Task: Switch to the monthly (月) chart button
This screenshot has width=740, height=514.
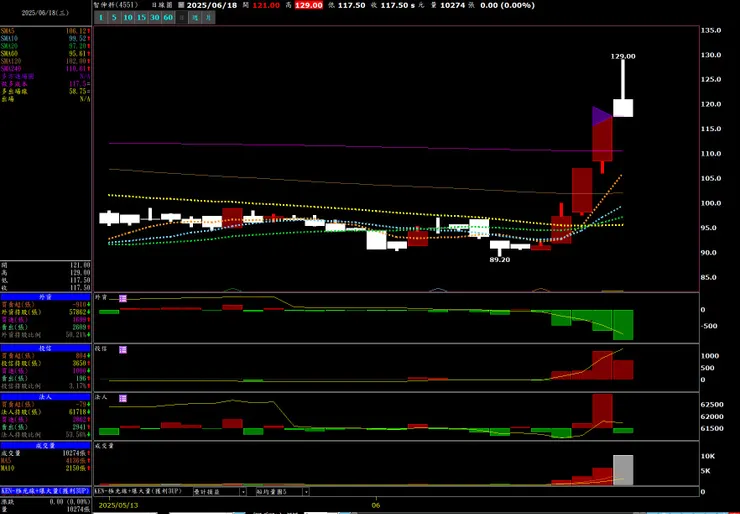Action: coord(209,18)
